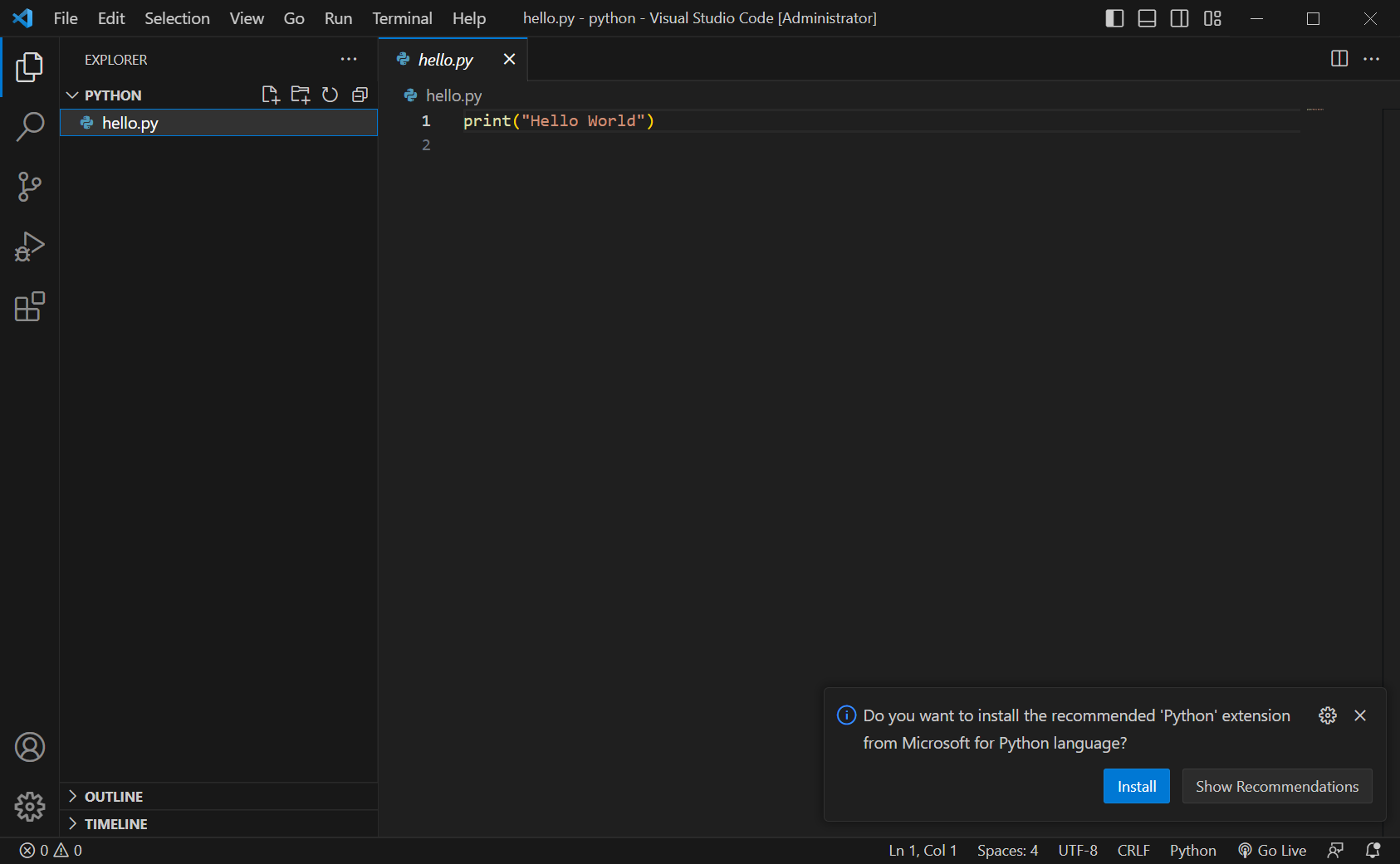This screenshot has width=1400, height=864.
Task: Open the Extensions view
Action: coord(30,306)
